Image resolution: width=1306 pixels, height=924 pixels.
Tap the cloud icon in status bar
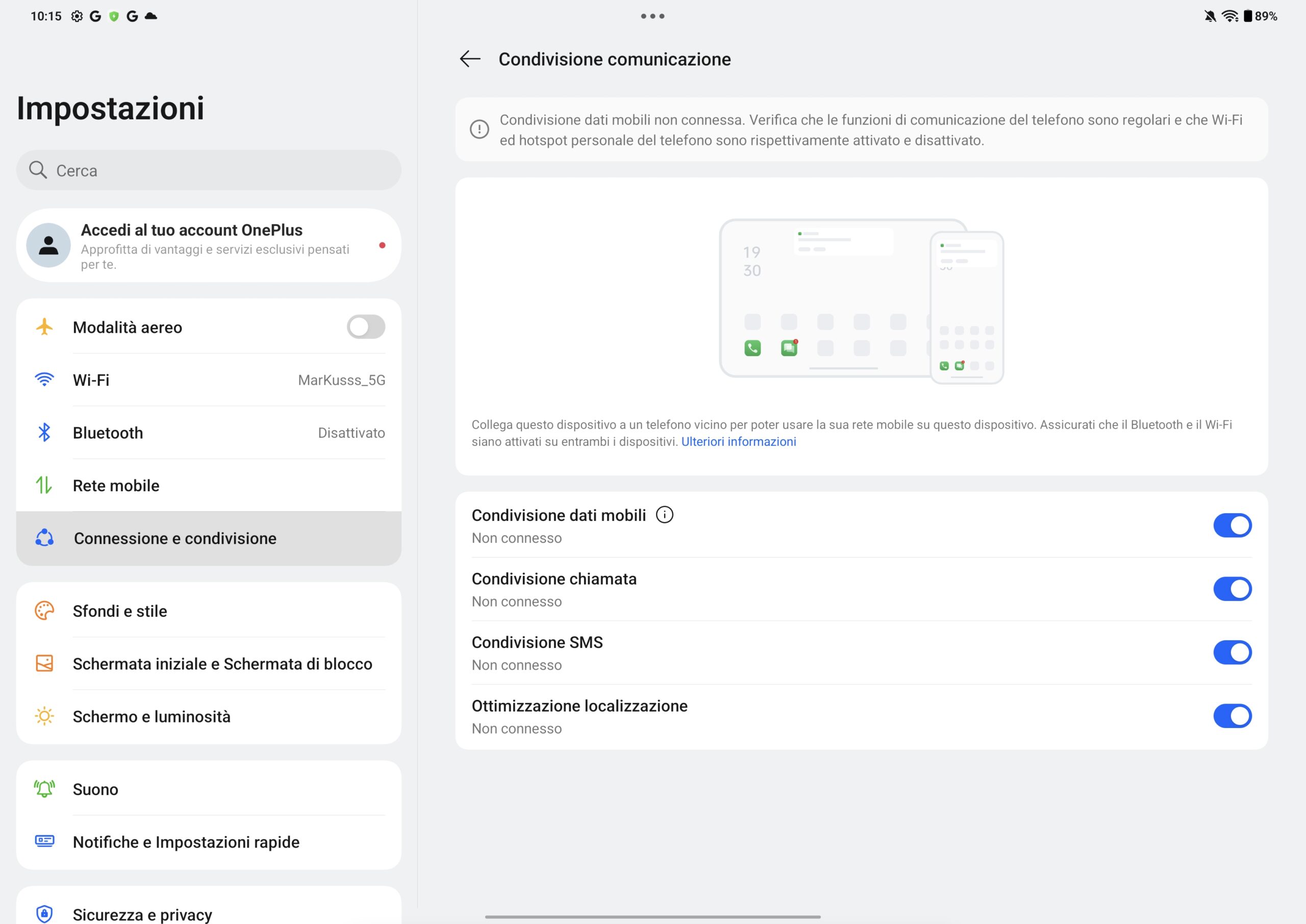[x=150, y=16]
